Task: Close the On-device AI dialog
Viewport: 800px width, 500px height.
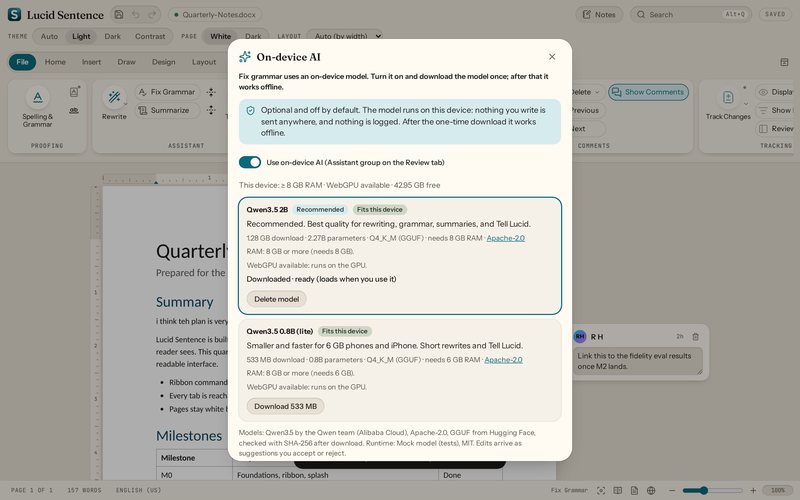Action: pyautogui.click(x=552, y=57)
